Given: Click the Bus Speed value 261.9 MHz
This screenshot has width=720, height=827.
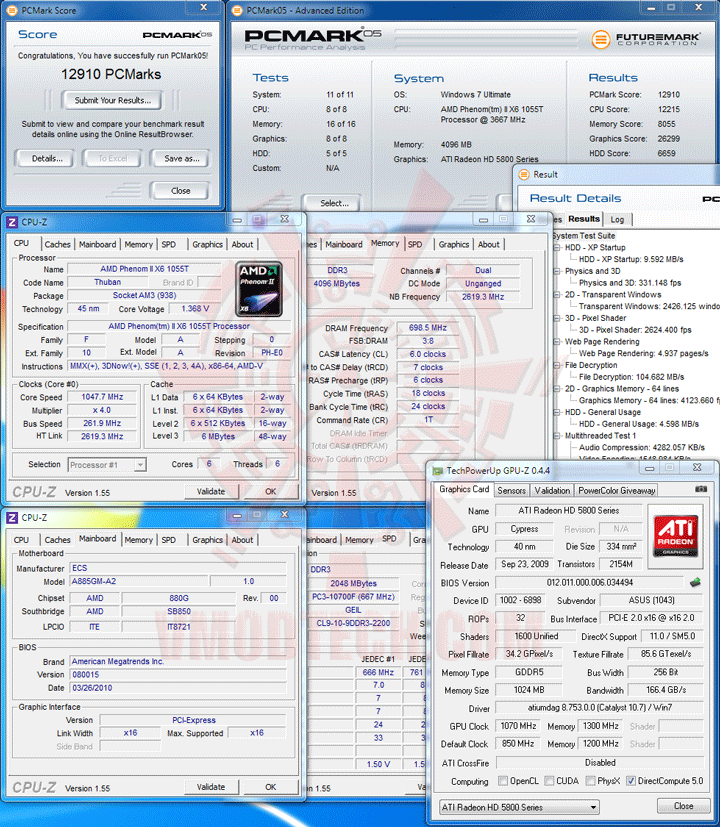Looking at the screenshot, I should [x=102, y=423].
